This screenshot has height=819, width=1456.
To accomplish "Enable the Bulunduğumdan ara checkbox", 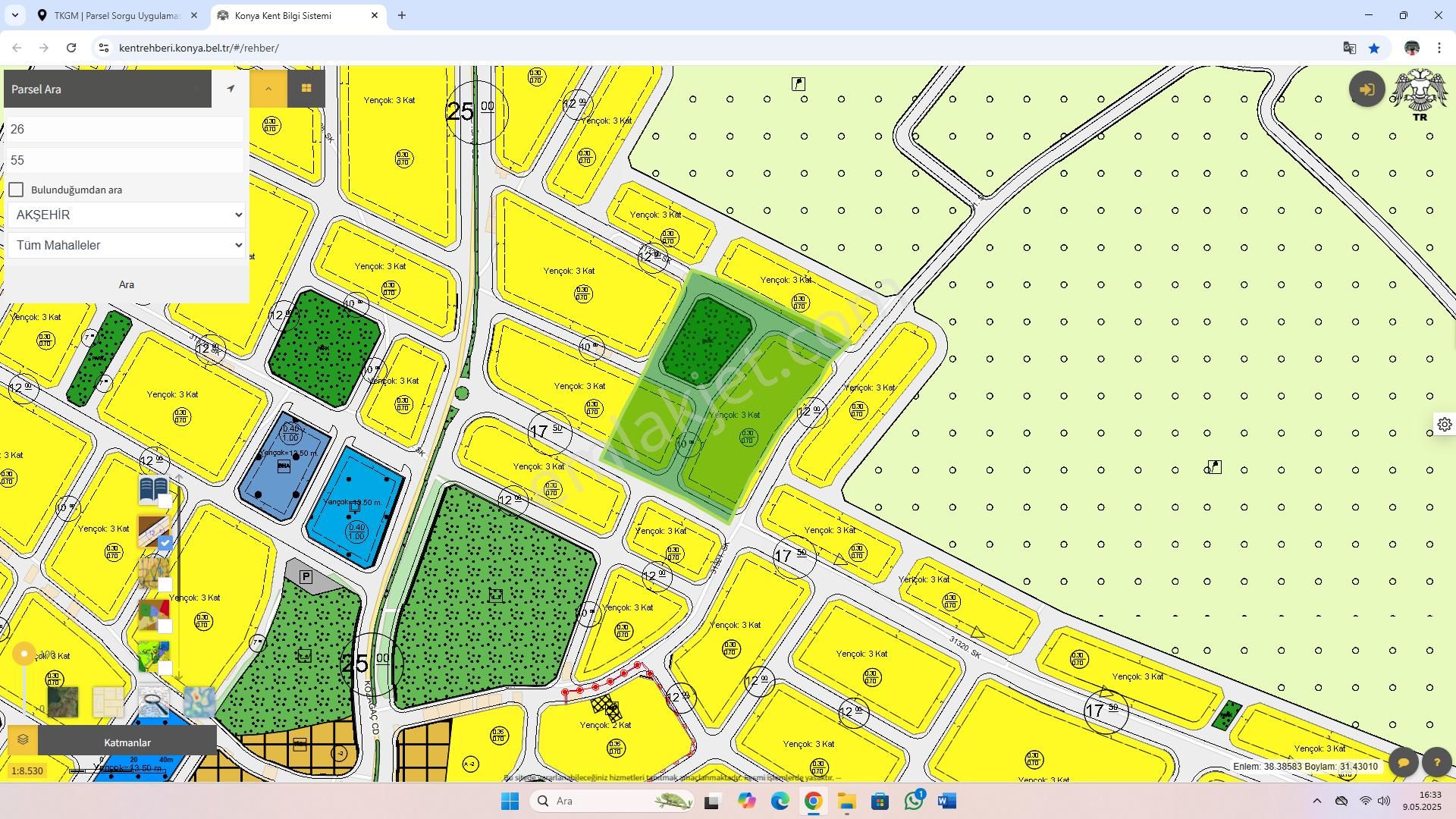I will (x=16, y=190).
